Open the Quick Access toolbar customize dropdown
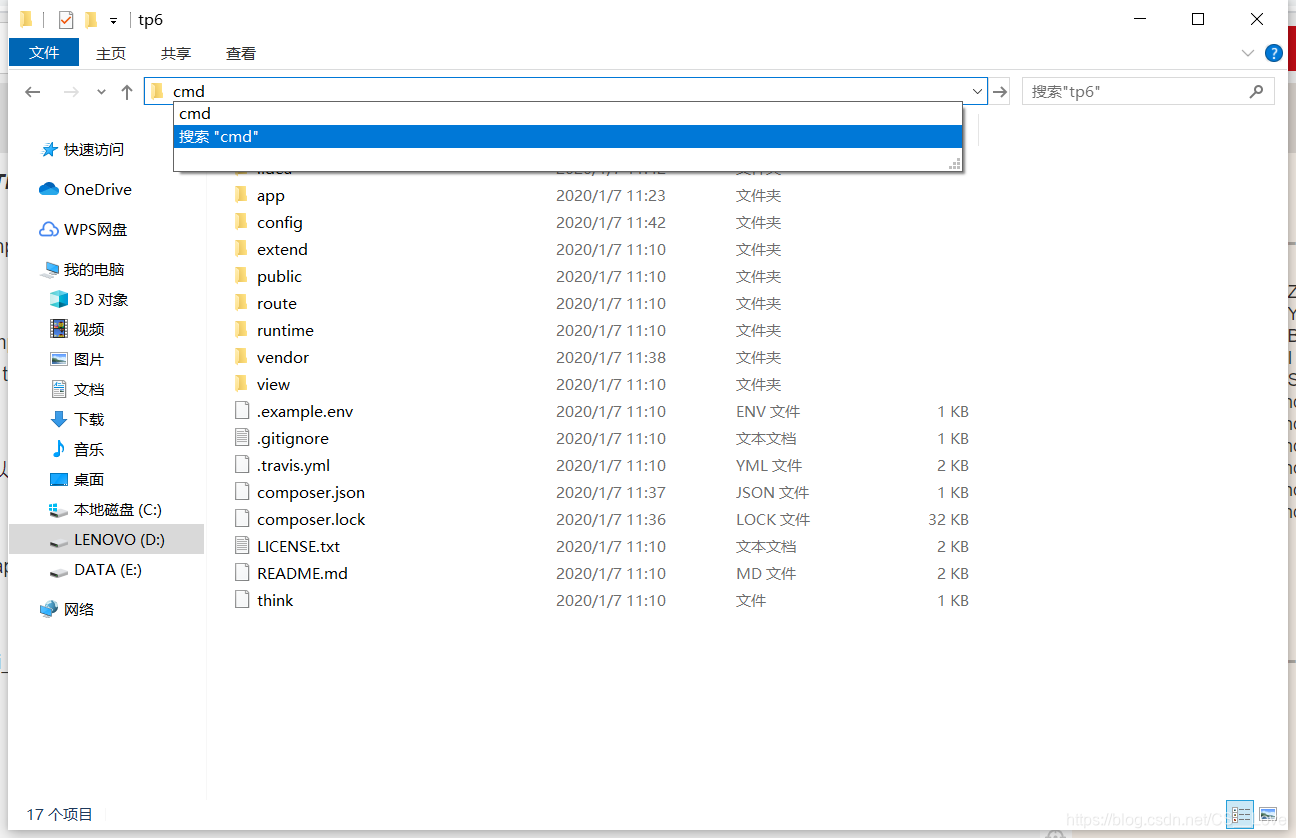This screenshot has width=1296, height=838. [113, 20]
